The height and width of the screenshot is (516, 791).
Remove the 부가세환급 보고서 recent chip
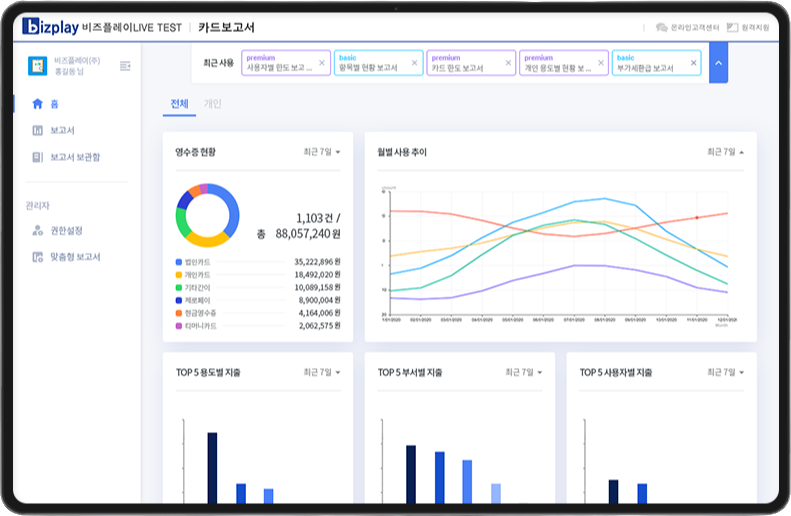694,63
